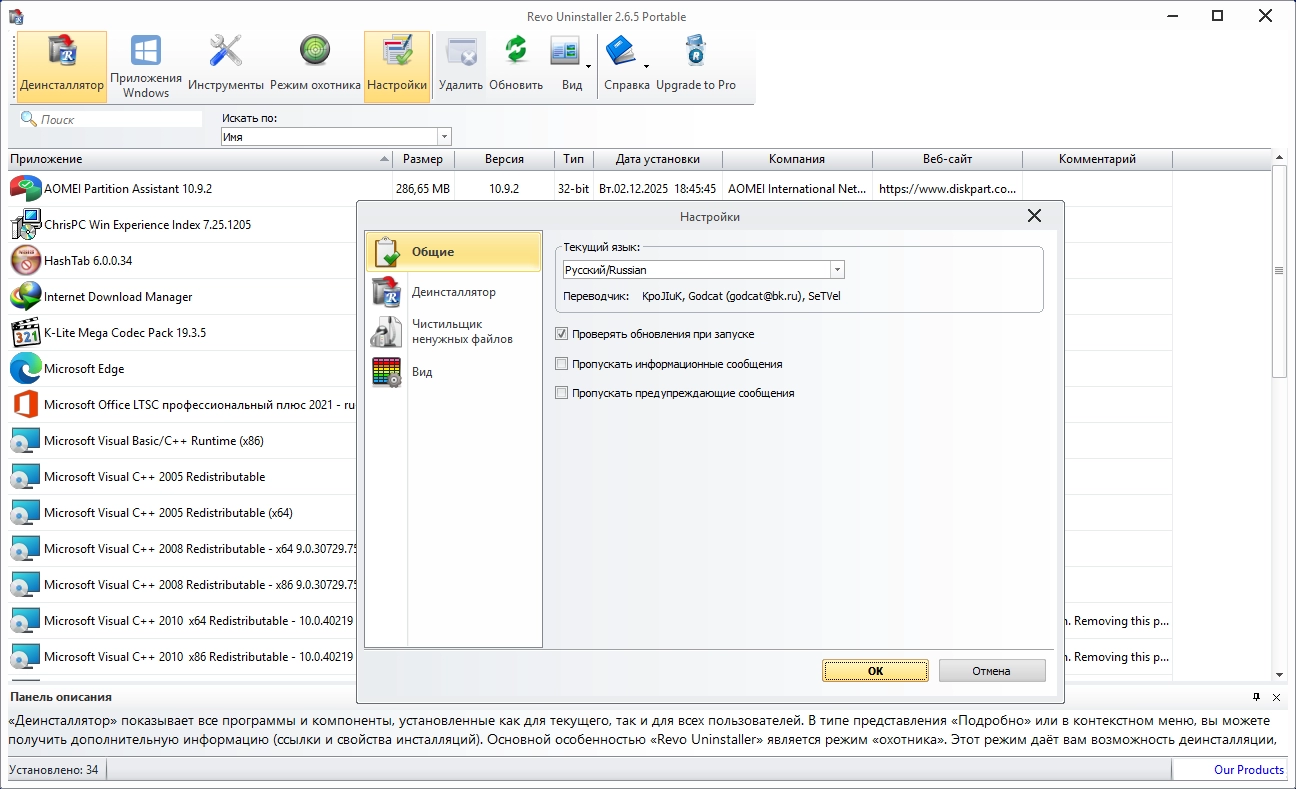
Task: Select the Microsoft Office LTSC icon
Action: pyautogui.click(x=25, y=404)
